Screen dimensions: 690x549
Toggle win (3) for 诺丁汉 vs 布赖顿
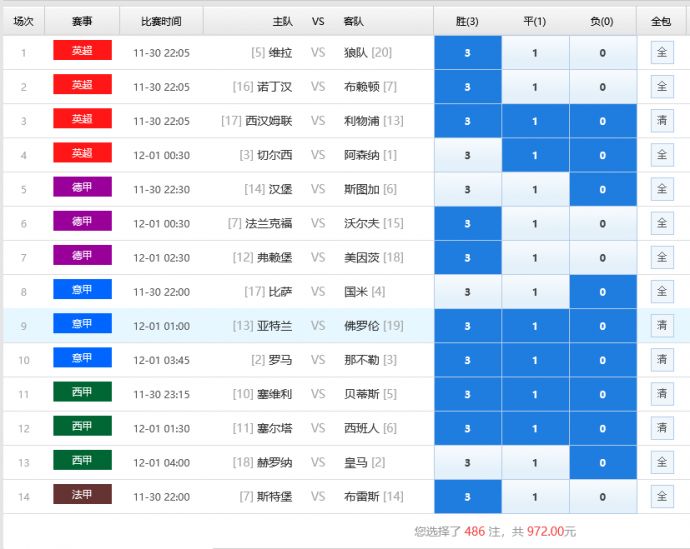(467, 87)
